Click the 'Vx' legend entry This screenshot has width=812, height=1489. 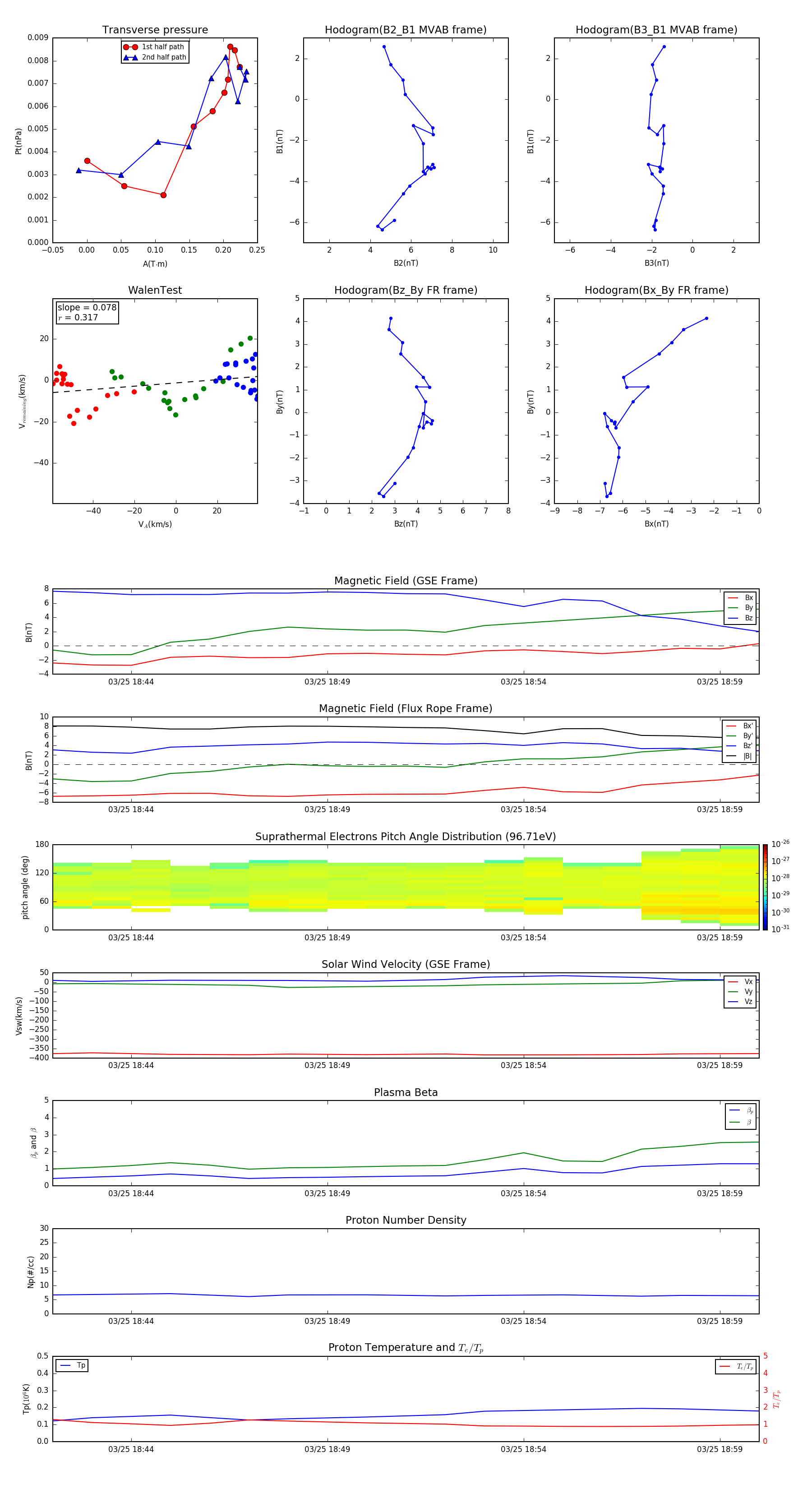[740, 981]
